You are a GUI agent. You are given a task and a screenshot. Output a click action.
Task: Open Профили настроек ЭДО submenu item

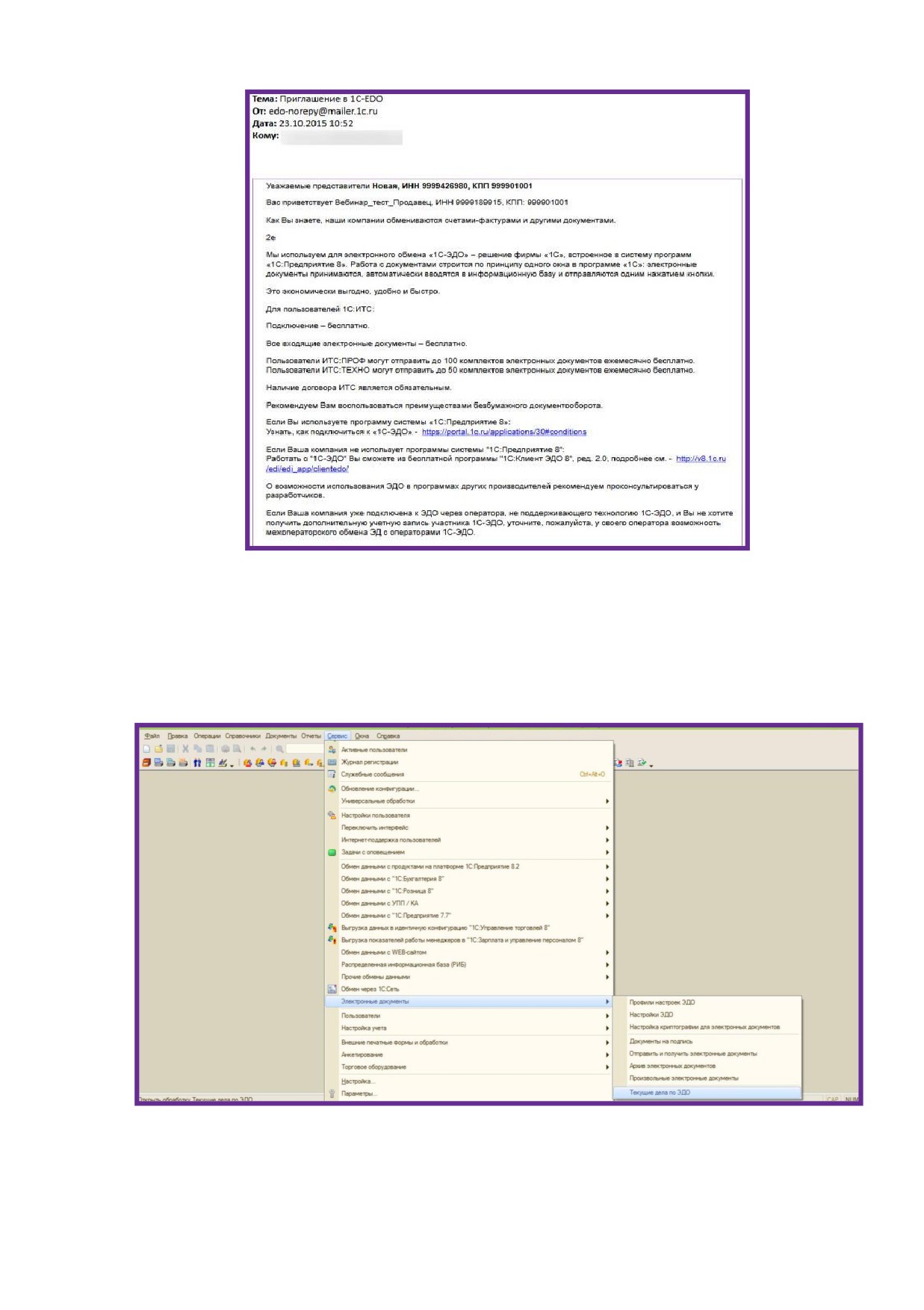707,1002
